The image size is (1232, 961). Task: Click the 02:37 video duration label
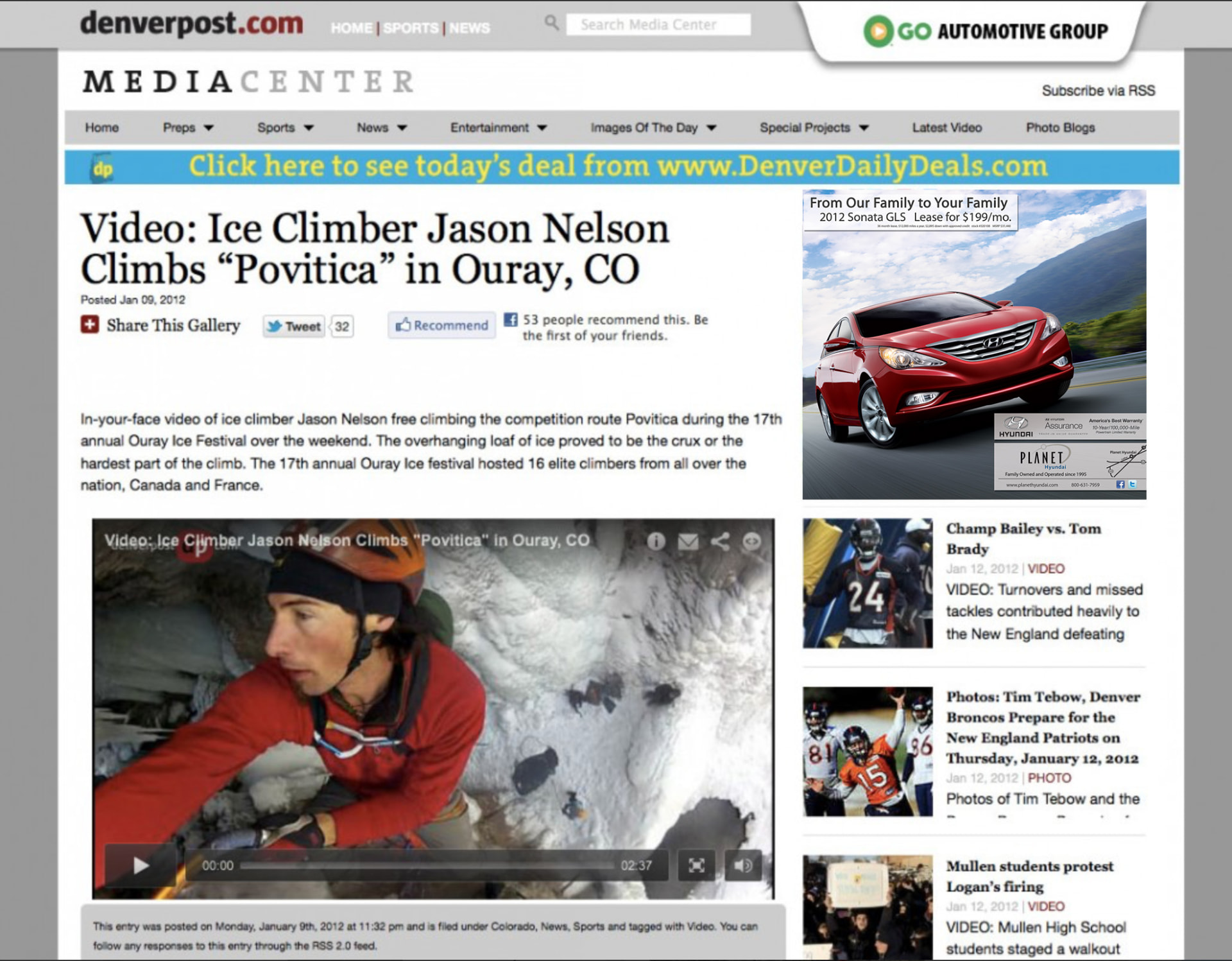(x=636, y=865)
